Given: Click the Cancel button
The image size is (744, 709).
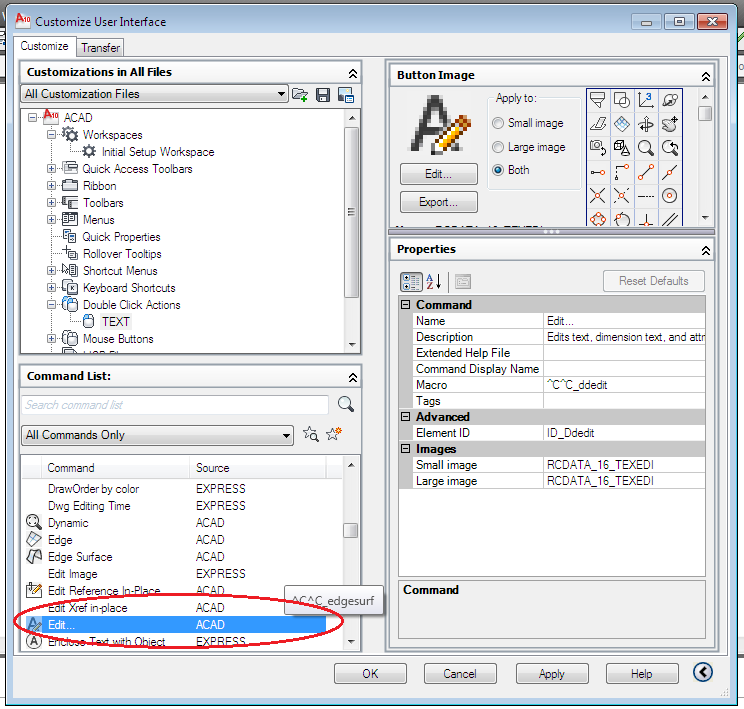Looking at the screenshot, I should point(460,673).
